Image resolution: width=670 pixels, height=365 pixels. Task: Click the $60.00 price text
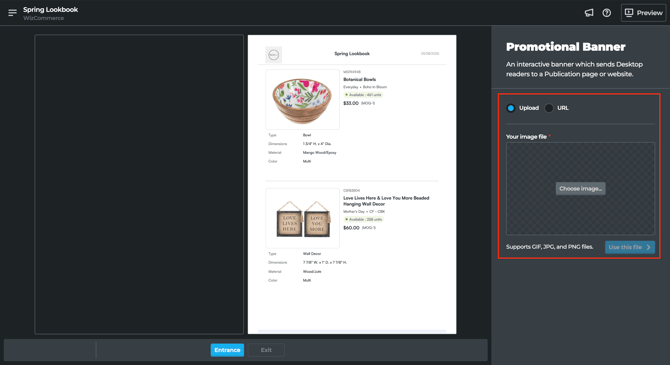tap(351, 228)
